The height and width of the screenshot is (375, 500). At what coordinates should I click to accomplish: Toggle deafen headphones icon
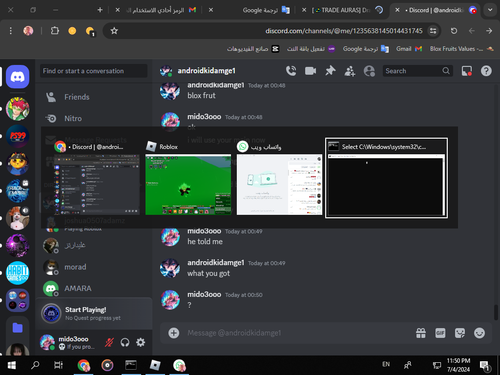[125, 342]
